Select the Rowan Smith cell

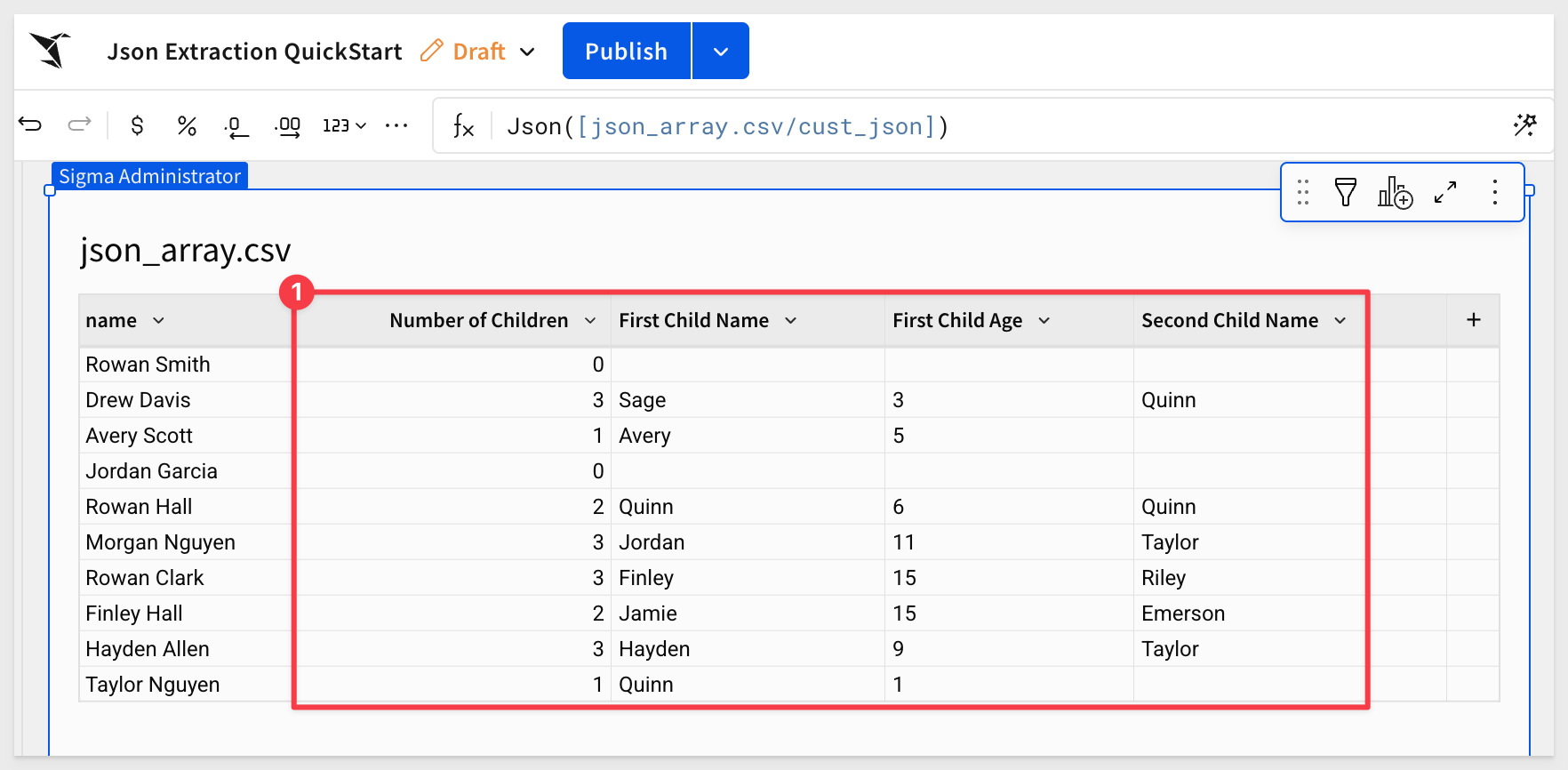(186, 365)
